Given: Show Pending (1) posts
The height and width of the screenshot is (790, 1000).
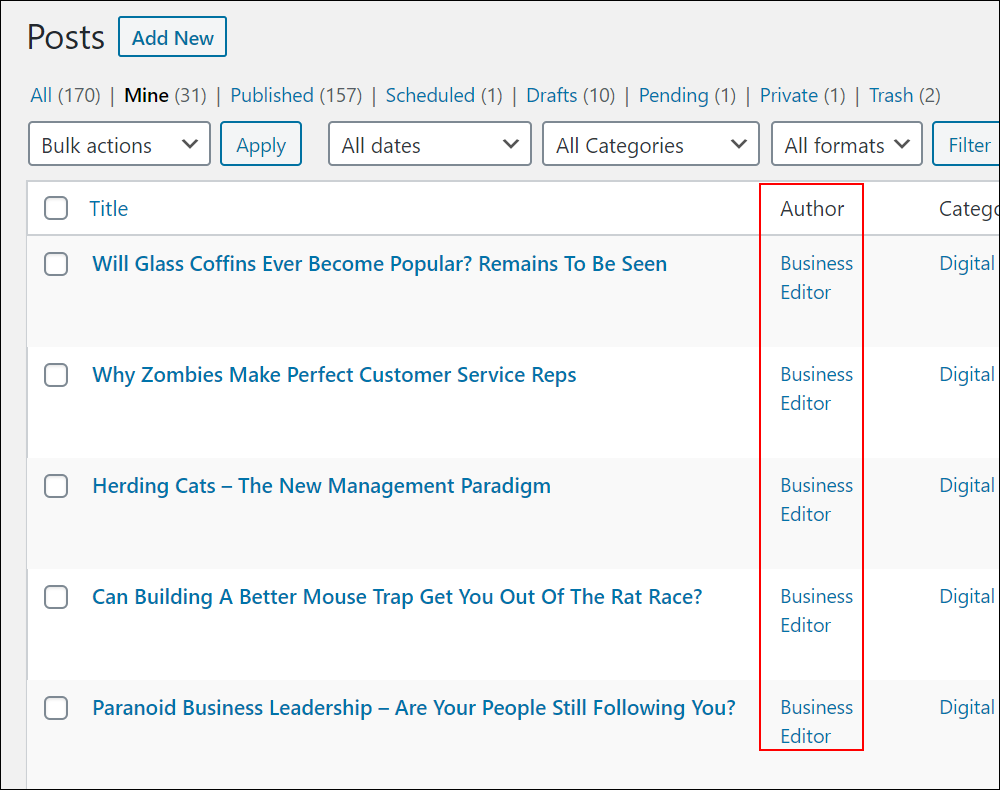Looking at the screenshot, I should [x=687, y=96].
